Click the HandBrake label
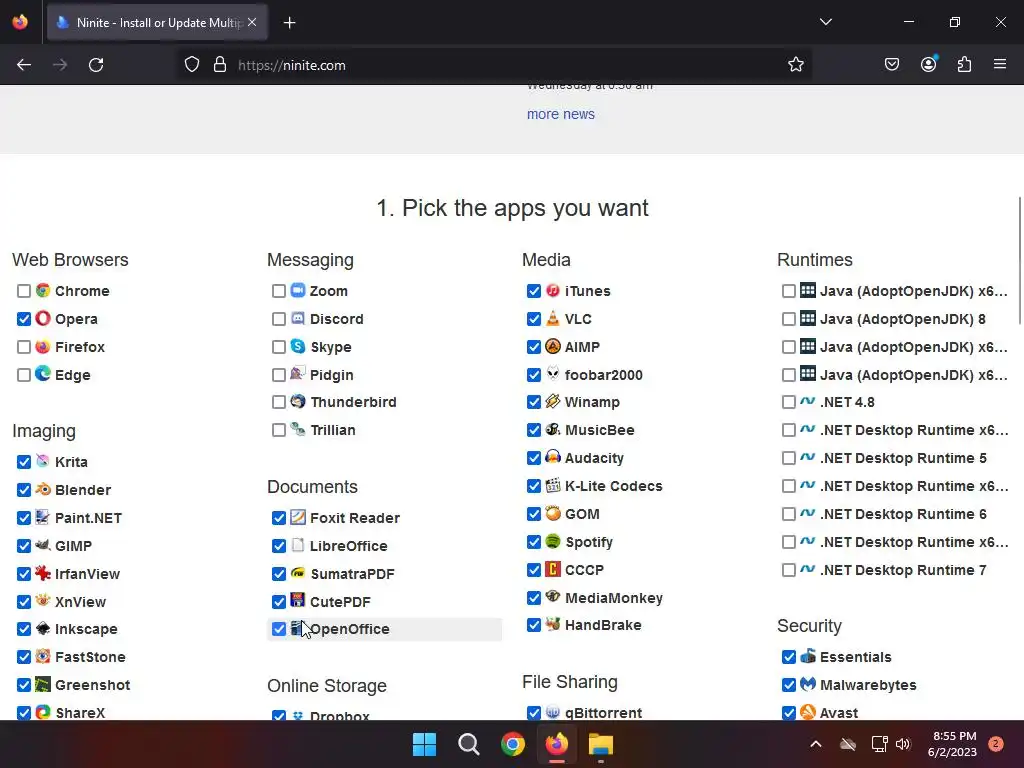 (x=603, y=625)
